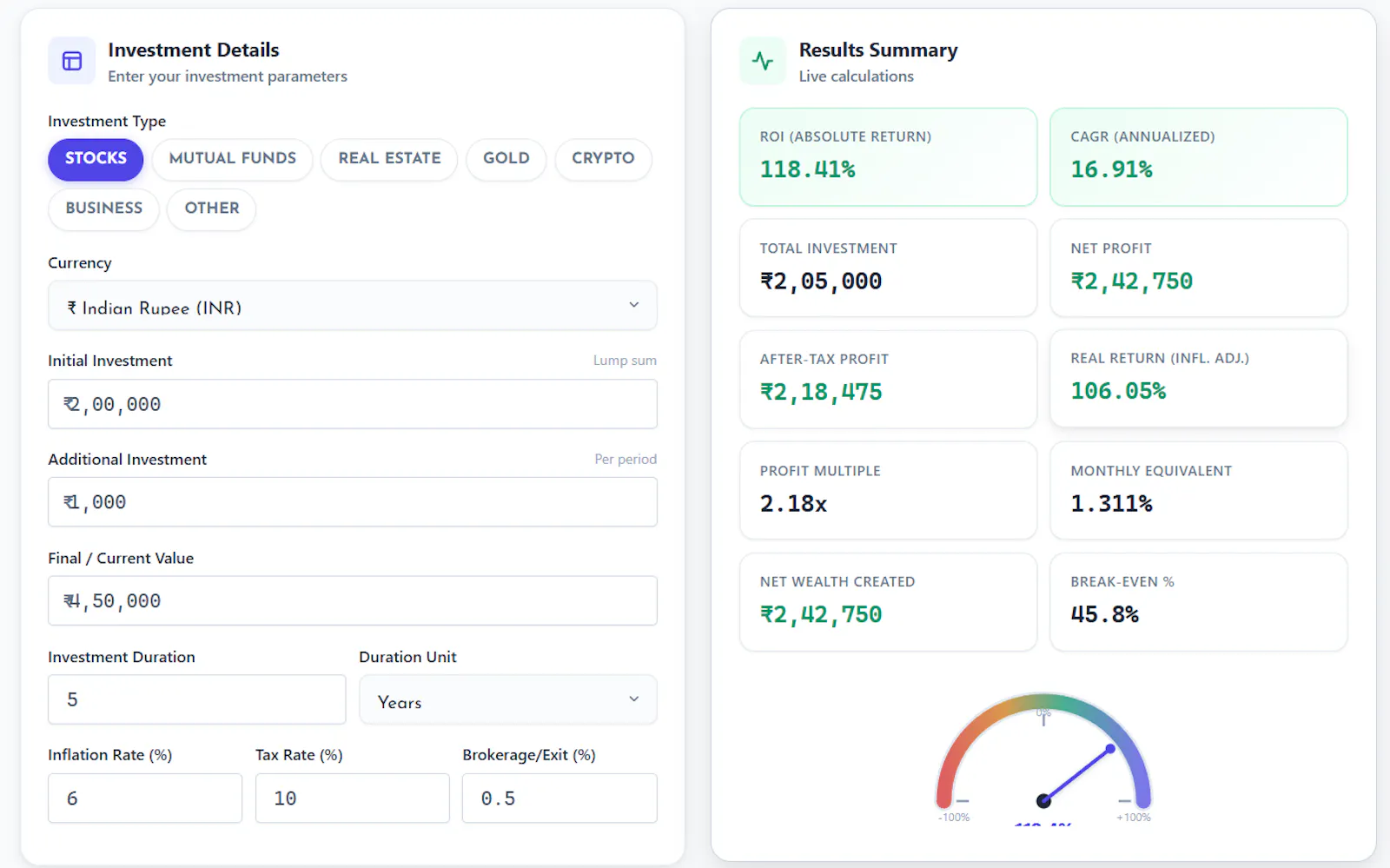Click the 'Lump sum' hint text
Screen dimensions: 1390x868
625,361
